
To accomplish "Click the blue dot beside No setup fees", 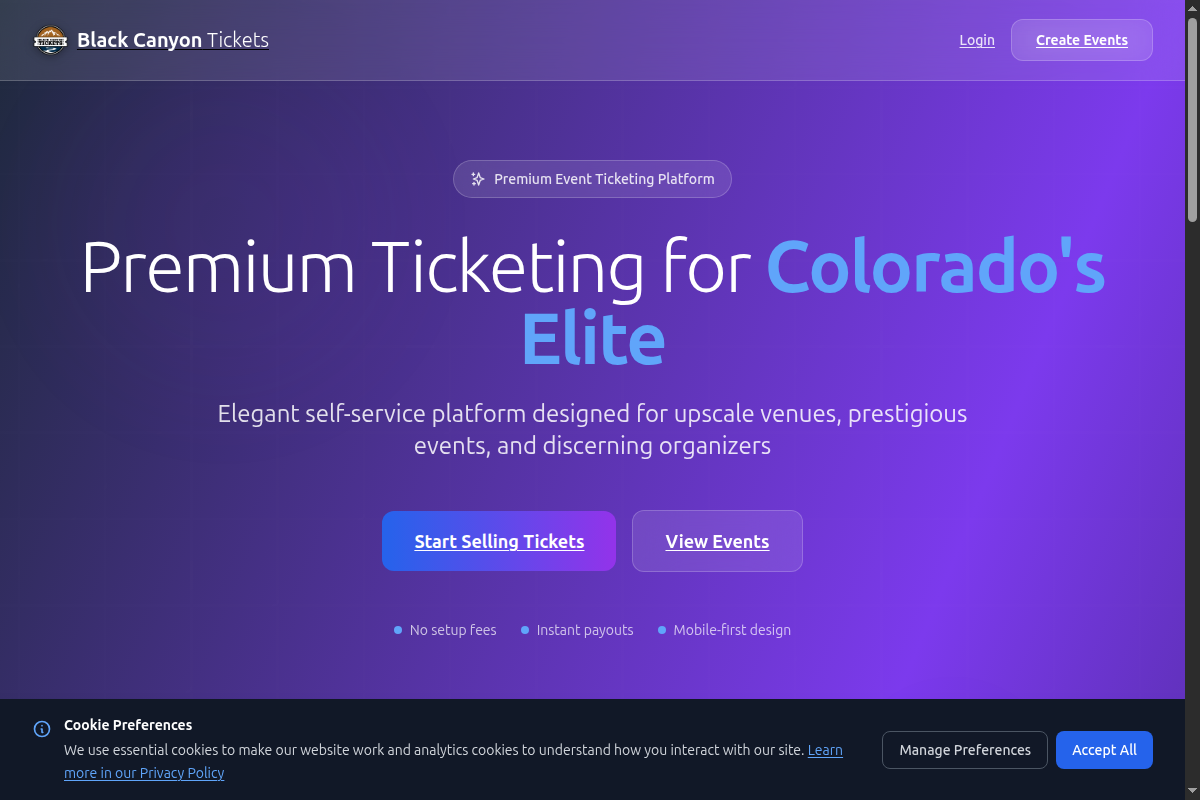I will [398, 630].
